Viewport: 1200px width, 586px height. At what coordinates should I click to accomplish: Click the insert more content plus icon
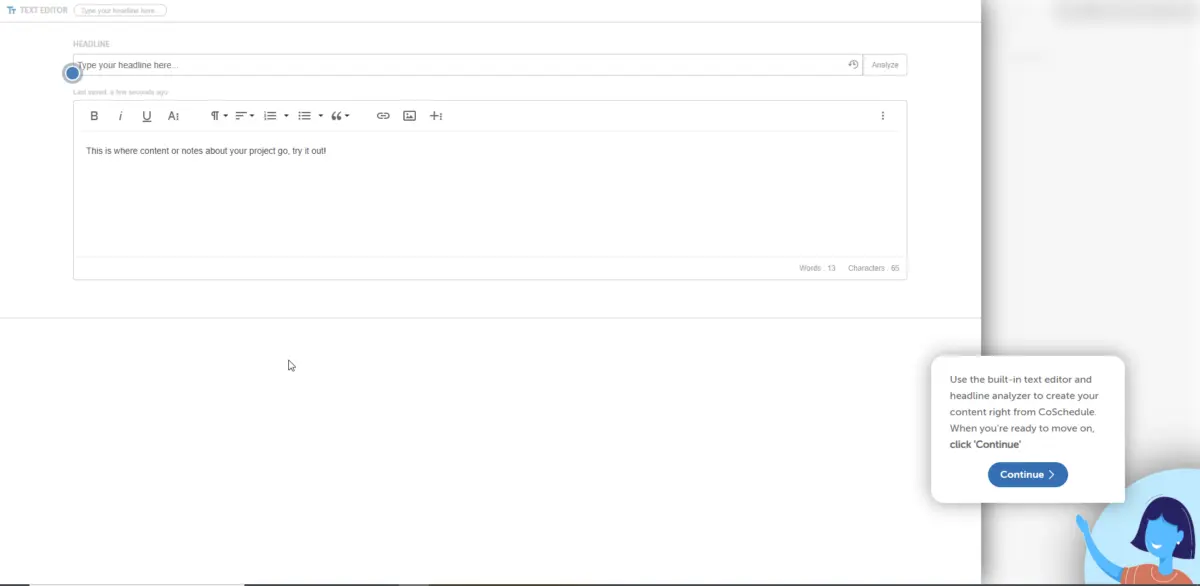(436, 116)
